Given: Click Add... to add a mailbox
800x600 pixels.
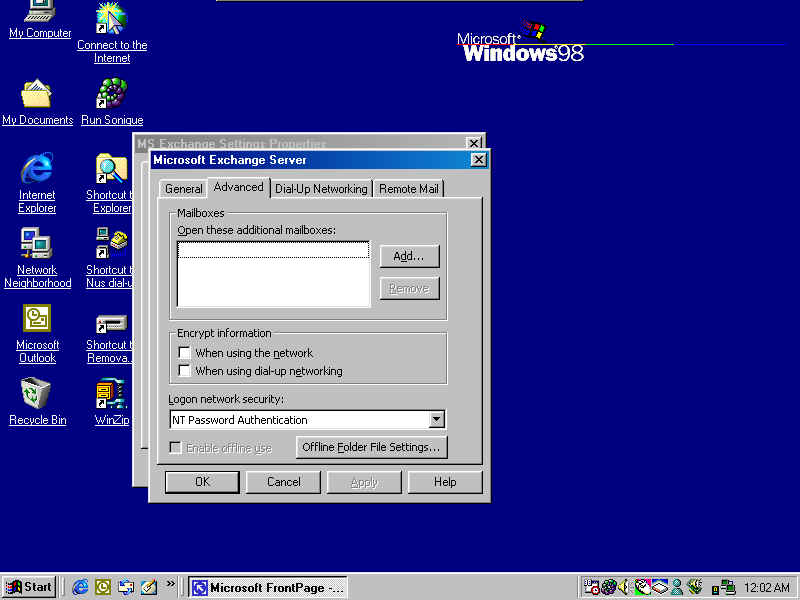Looking at the screenshot, I should (409, 256).
